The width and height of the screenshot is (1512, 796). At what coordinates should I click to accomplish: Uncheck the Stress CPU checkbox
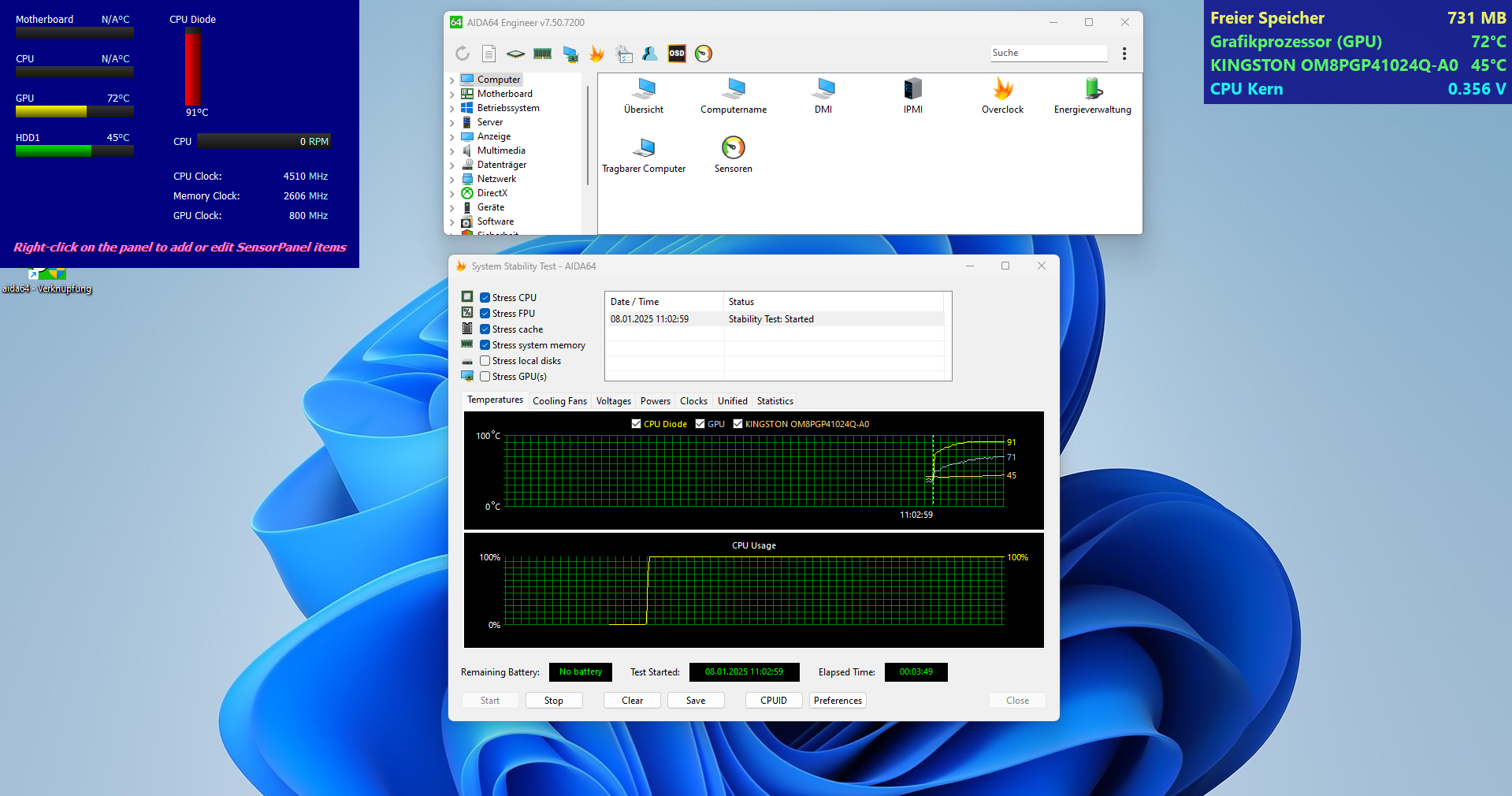(485, 298)
